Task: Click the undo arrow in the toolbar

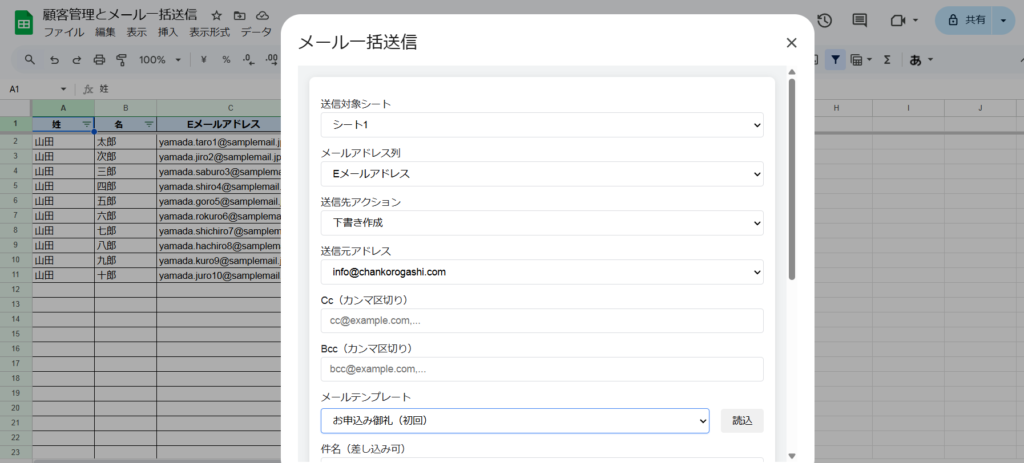Action: coord(54,60)
